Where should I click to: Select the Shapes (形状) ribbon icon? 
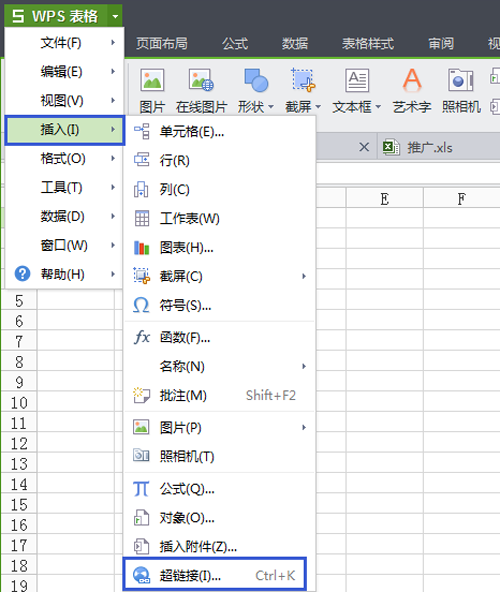(256, 80)
